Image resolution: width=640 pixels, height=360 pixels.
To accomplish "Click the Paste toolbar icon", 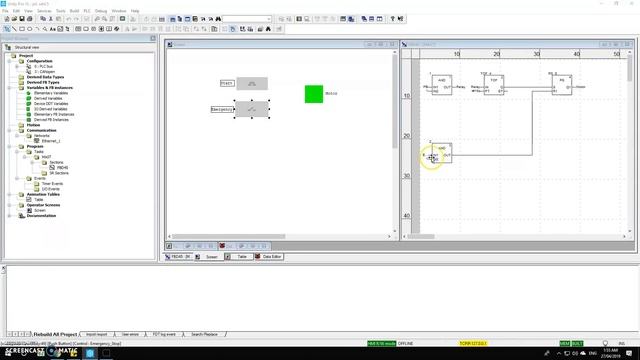I will click(58, 19).
